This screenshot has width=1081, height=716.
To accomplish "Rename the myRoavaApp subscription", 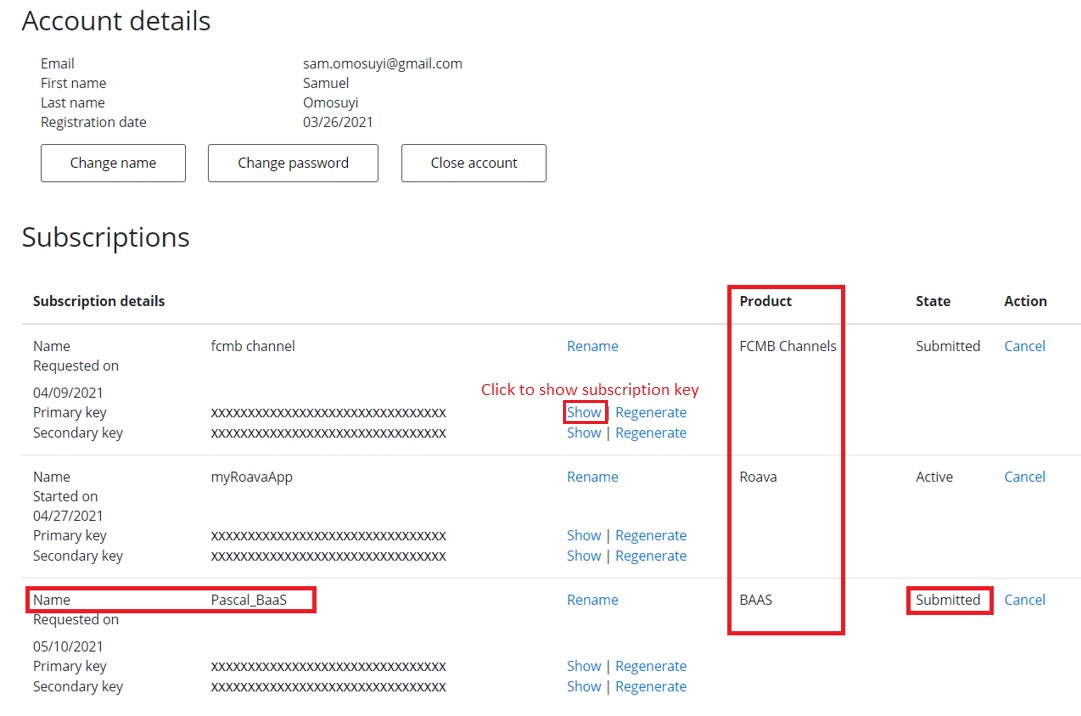I will pos(592,477).
